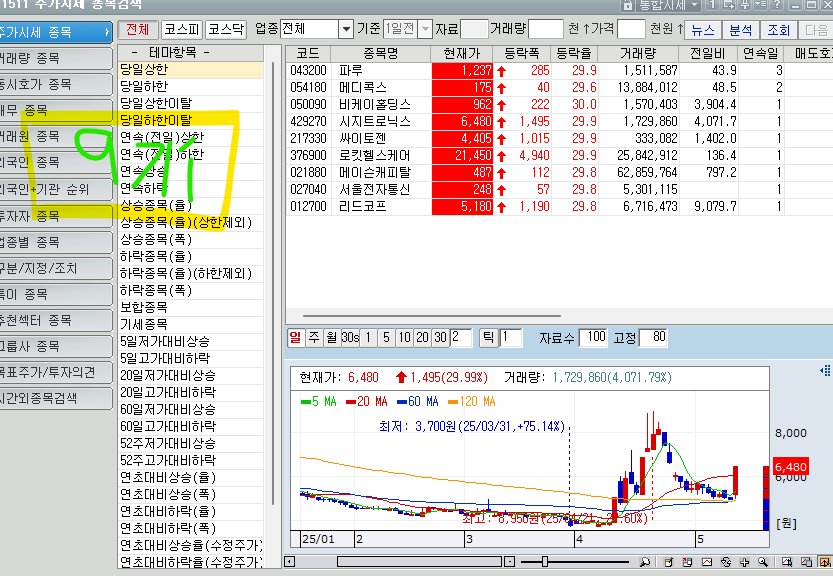Select the 파루 stock row
The width and height of the screenshot is (833, 576).
pyautogui.click(x=559, y=71)
